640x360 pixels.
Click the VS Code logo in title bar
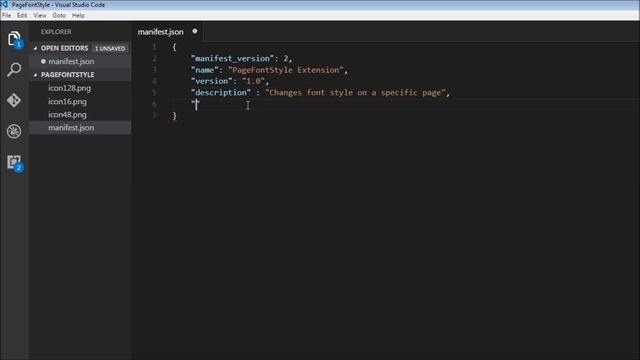(x=4, y=4)
